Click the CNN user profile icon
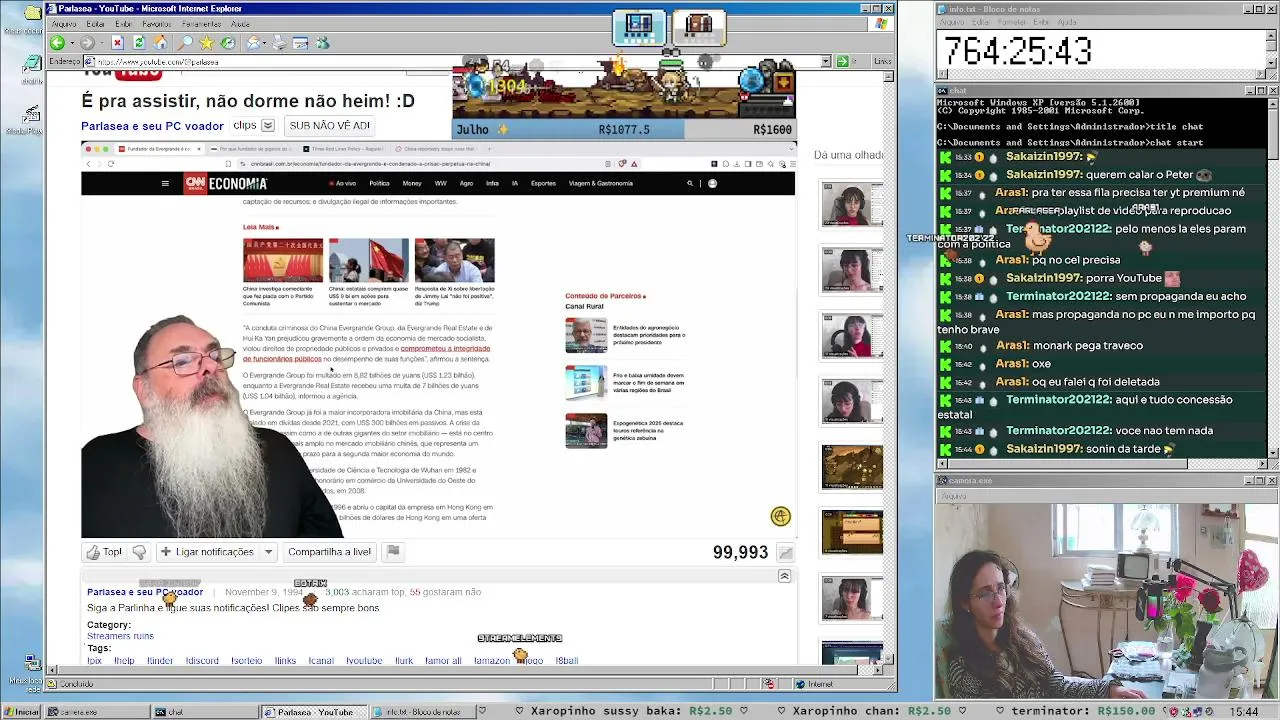 click(712, 184)
